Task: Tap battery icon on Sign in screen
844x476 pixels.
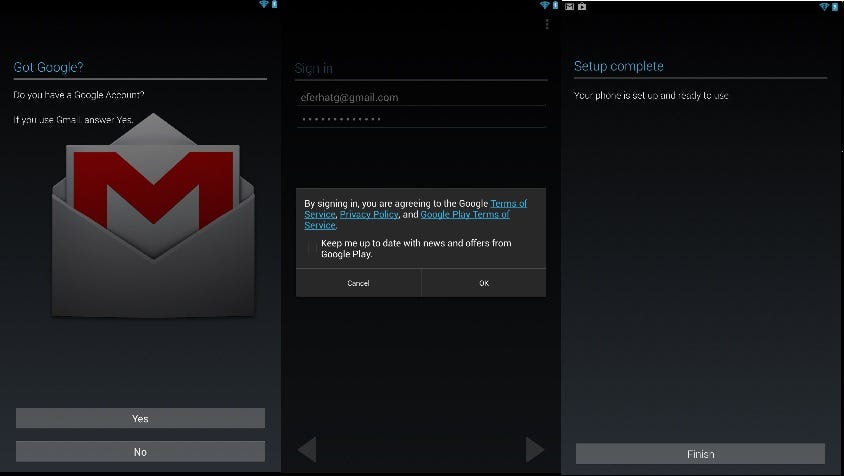Action: pyautogui.click(x=555, y=5)
